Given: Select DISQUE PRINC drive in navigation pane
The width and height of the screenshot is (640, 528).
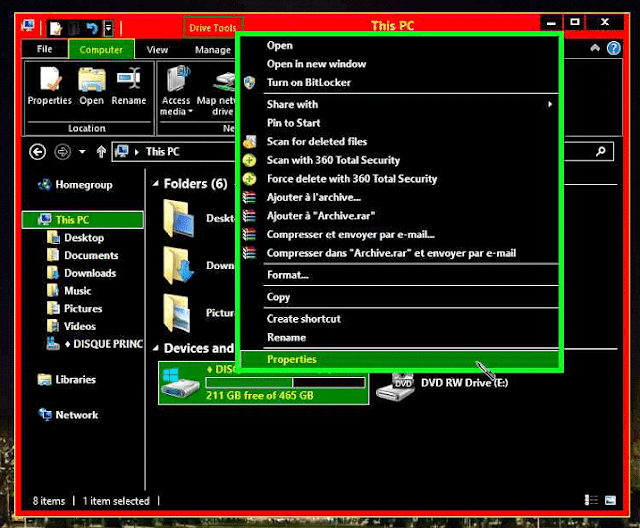Looking at the screenshot, I should (x=94, y=344).
